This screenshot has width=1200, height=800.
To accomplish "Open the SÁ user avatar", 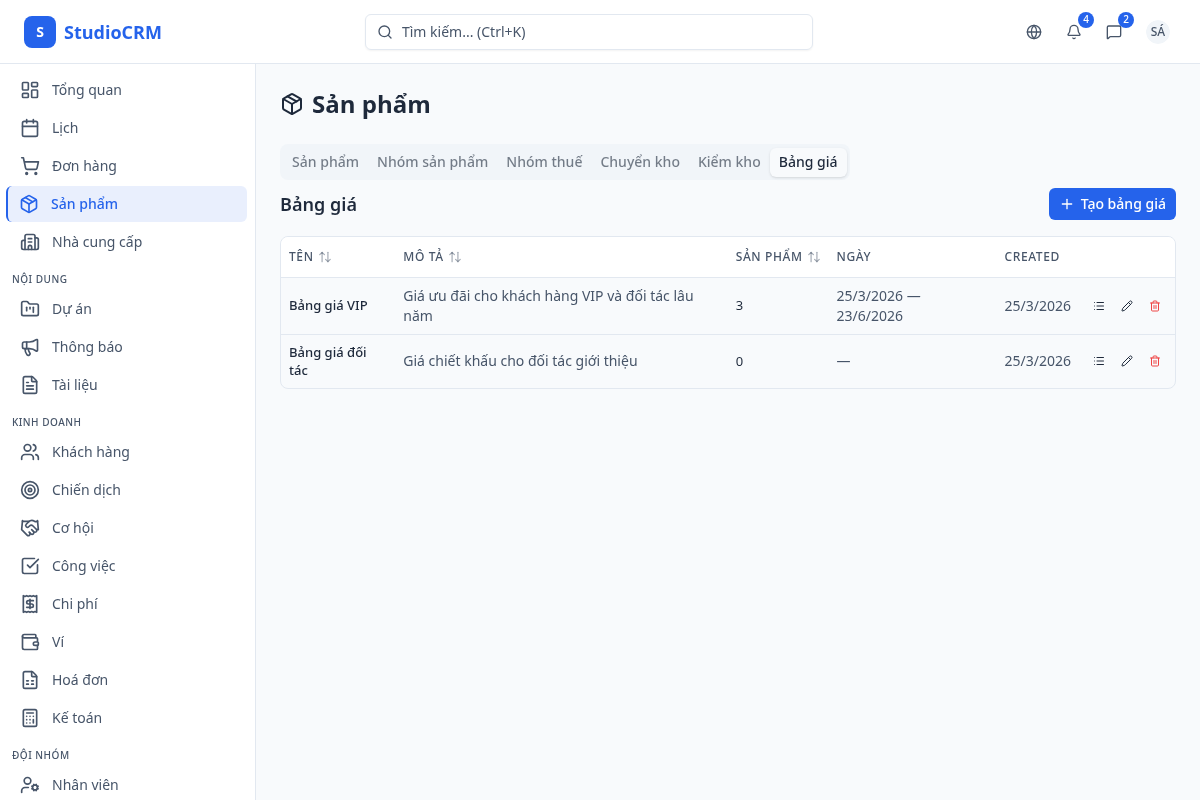I will pyautogui.click(x=1158, y=32).
